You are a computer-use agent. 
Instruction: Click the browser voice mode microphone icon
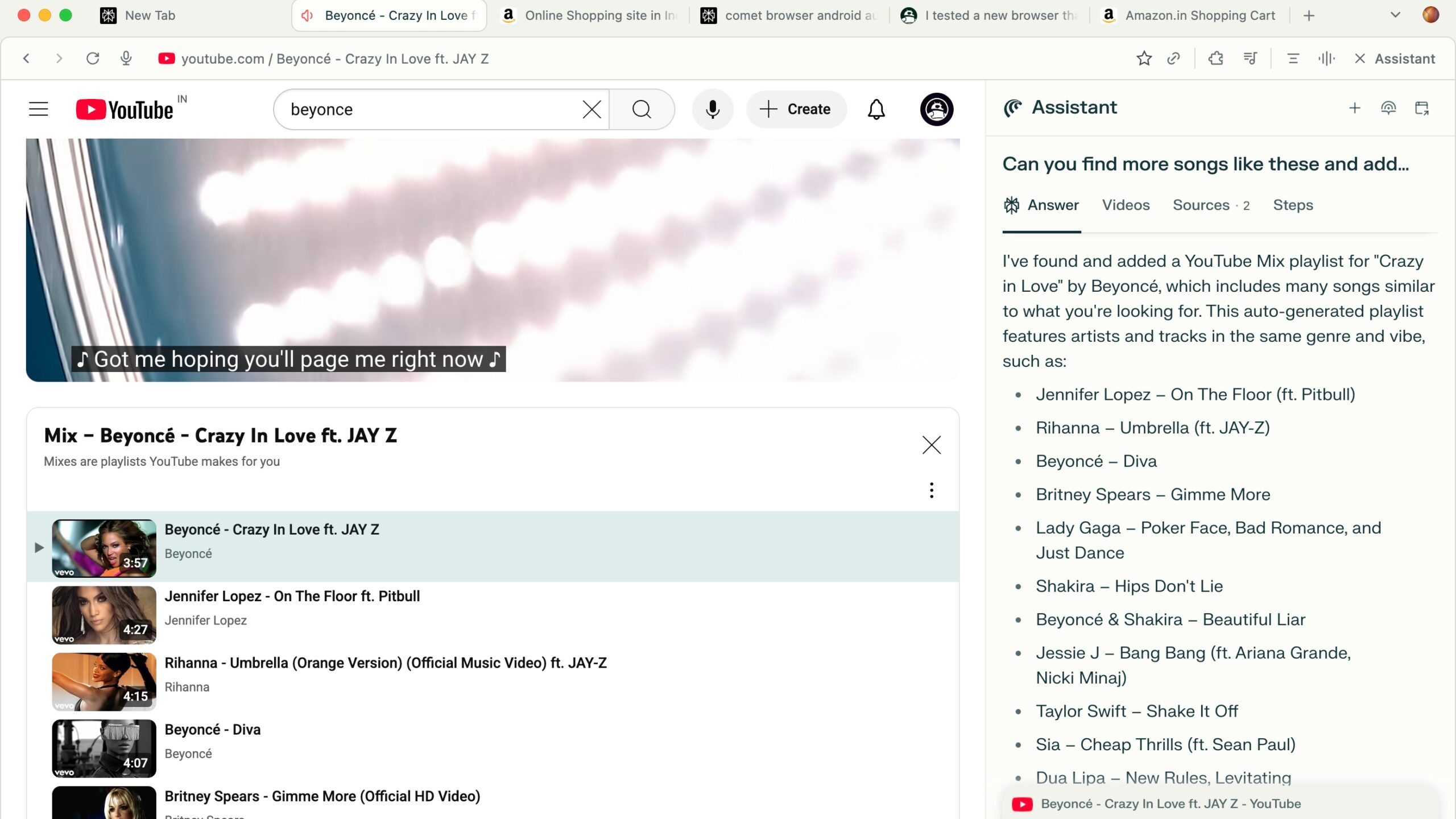[x=126, y=59]
